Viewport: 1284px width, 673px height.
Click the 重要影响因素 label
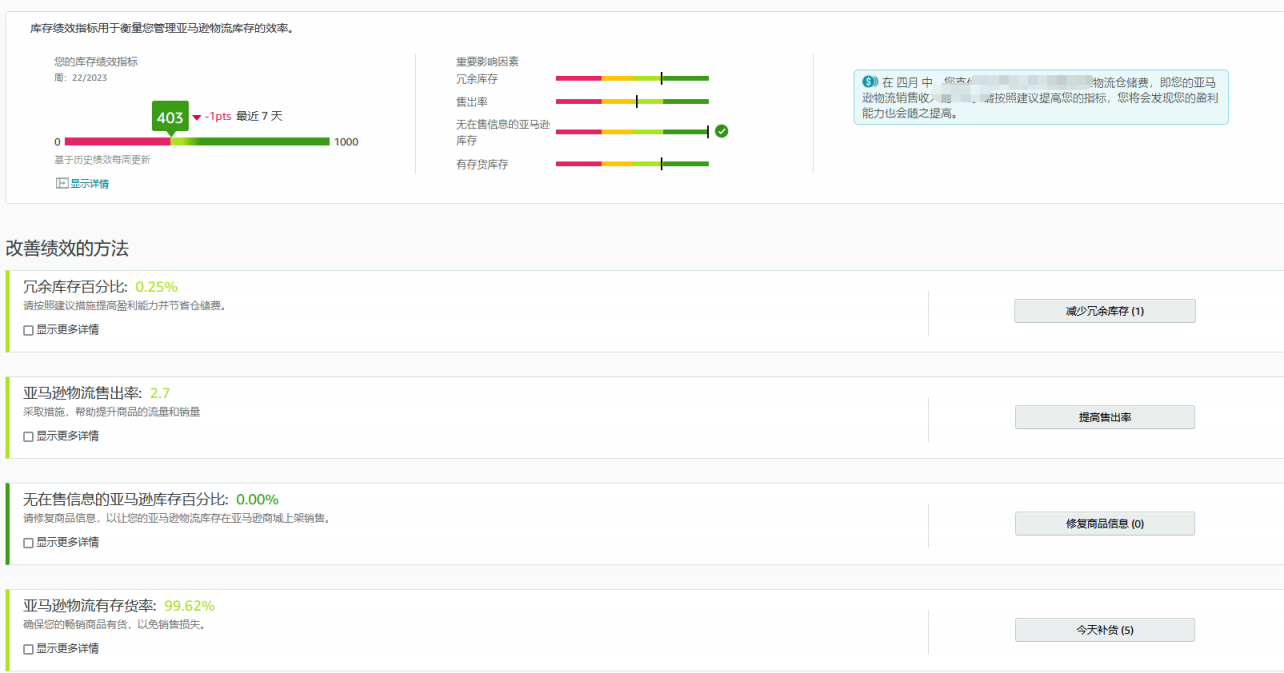tap(487, 62)
